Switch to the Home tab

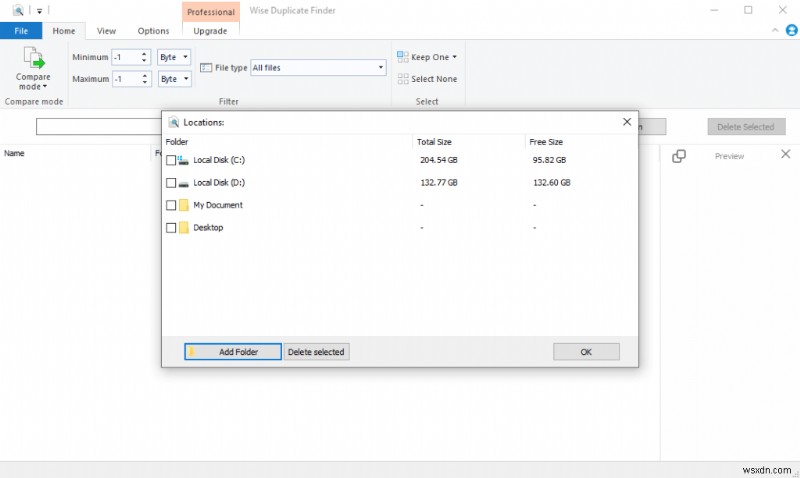[64, 31]
